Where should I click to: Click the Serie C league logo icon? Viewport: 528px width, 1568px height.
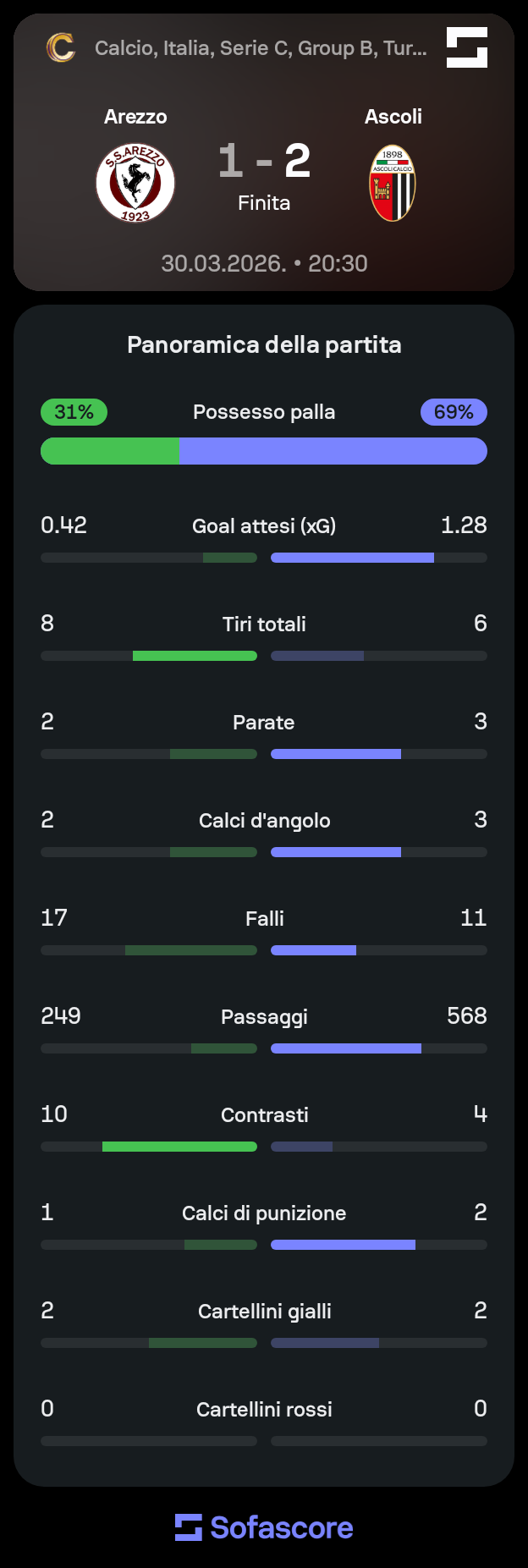point(60,47)
